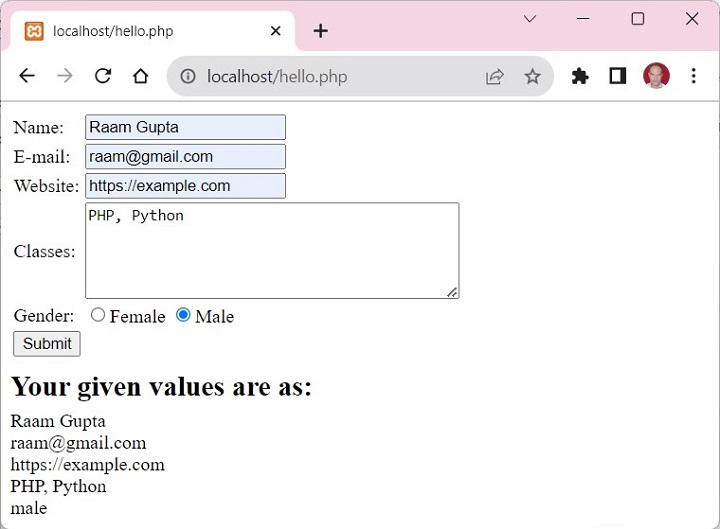Open the Extensions puzzle icon

pyautogui.click(x=580, y=76)
